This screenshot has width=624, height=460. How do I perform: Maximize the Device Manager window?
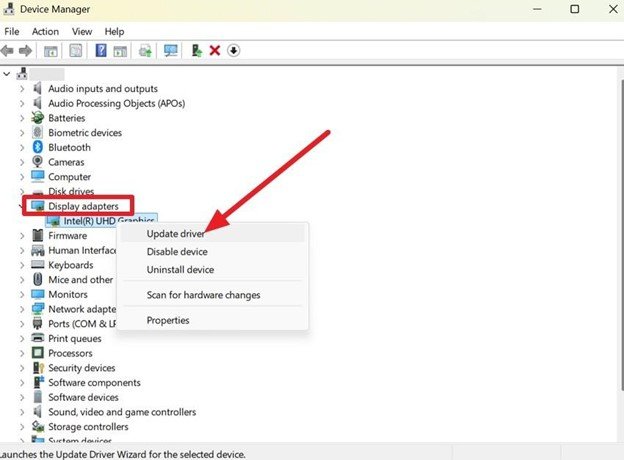[575, 9]
